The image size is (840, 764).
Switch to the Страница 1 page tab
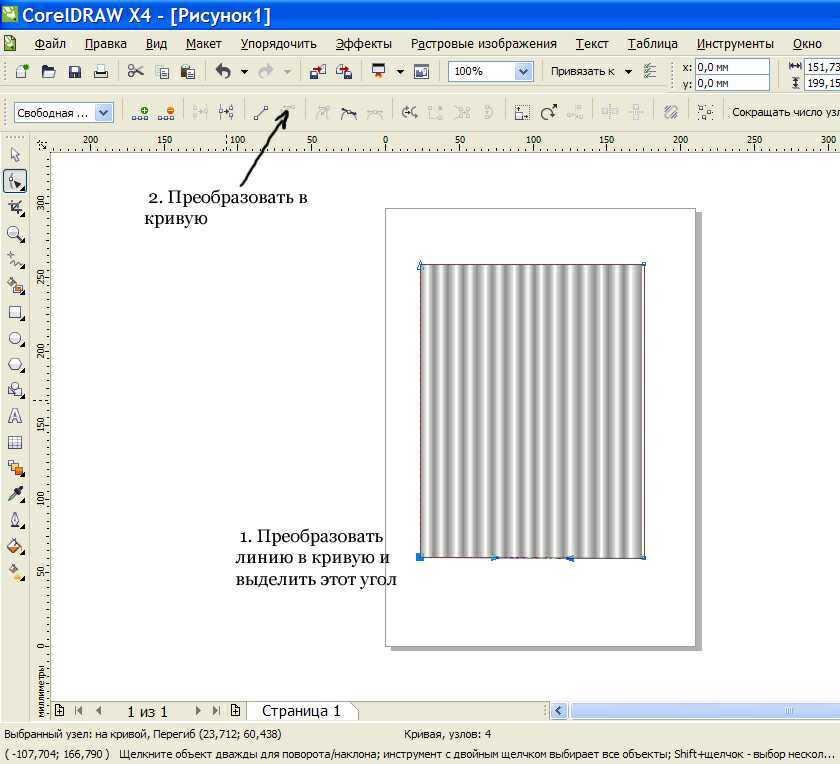[x=301, y=711]
